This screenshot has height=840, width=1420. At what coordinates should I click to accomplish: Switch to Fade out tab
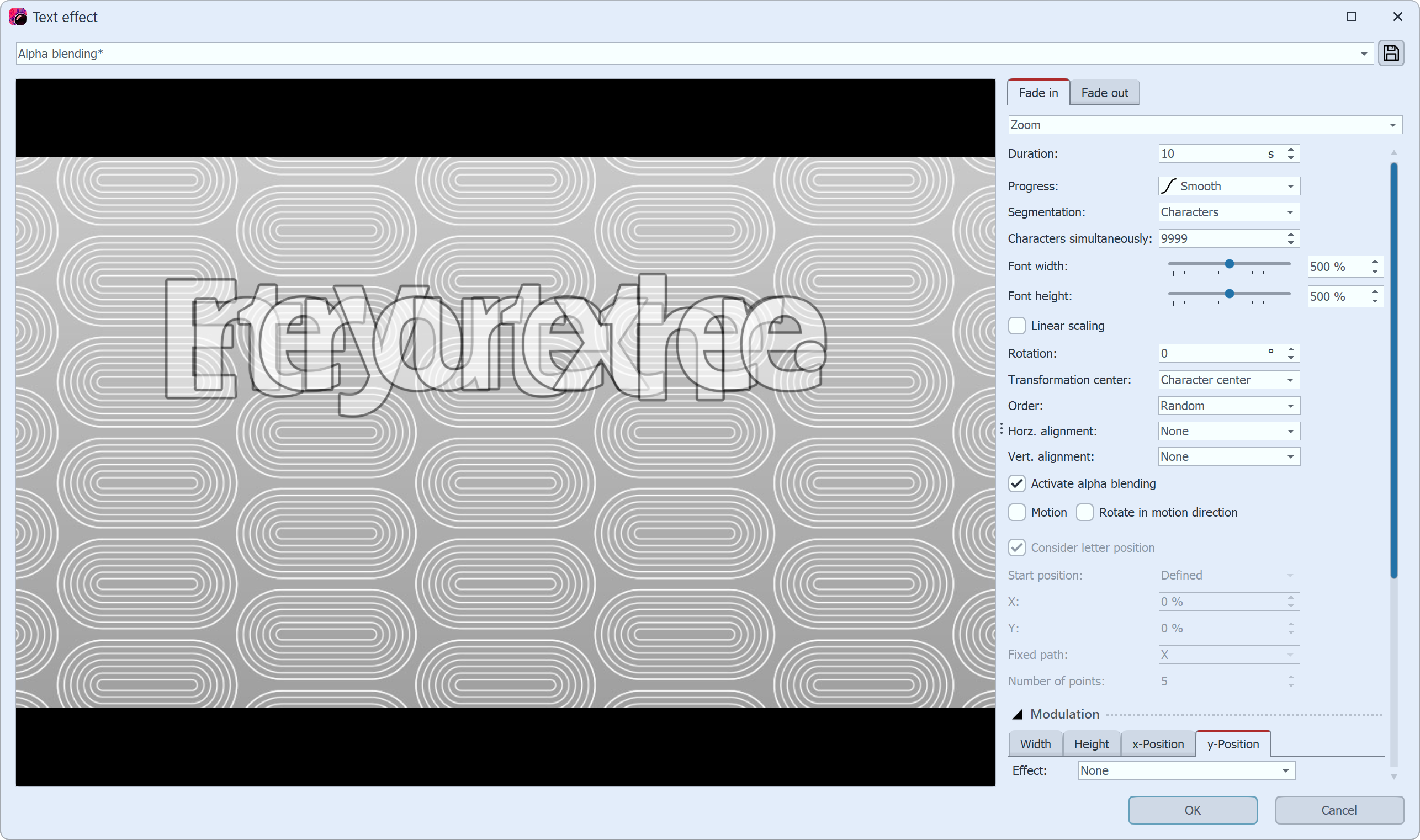tap(1104, 92)
